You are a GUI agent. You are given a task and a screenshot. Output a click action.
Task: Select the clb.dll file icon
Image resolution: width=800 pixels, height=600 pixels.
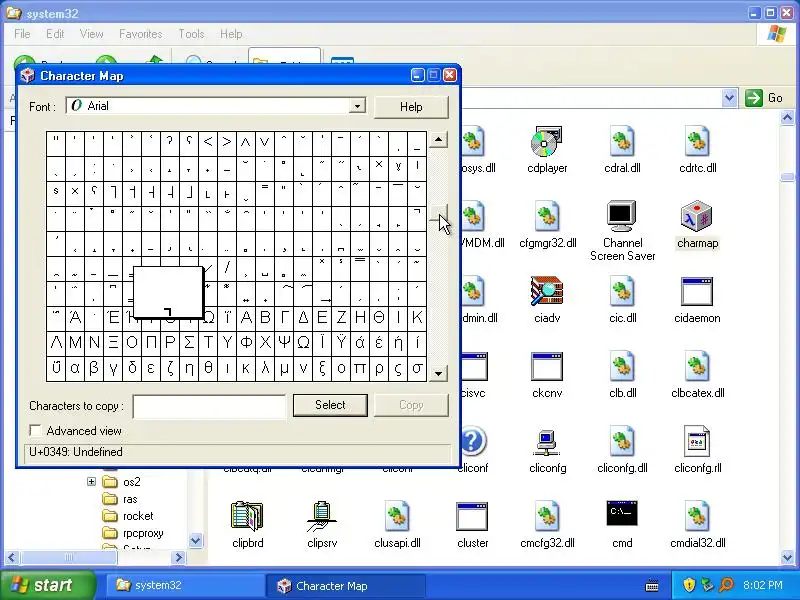click(622, 367)
